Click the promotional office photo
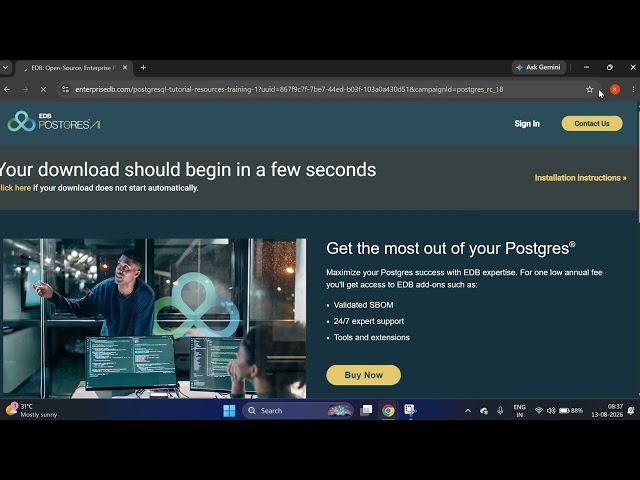The width and height of the screenshot is (640, 480). point(154,318)
